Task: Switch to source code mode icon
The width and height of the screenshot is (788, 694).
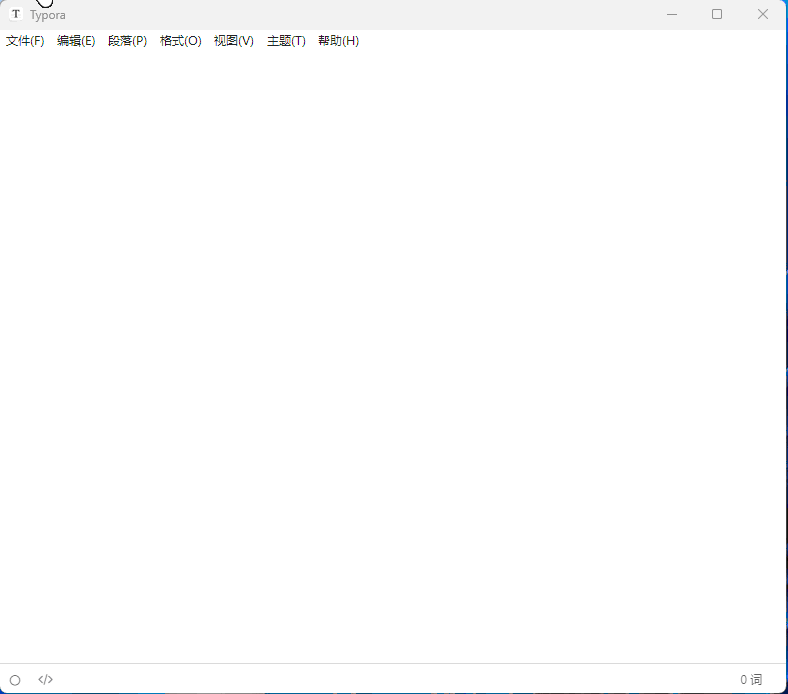Action: pos(45,679)
